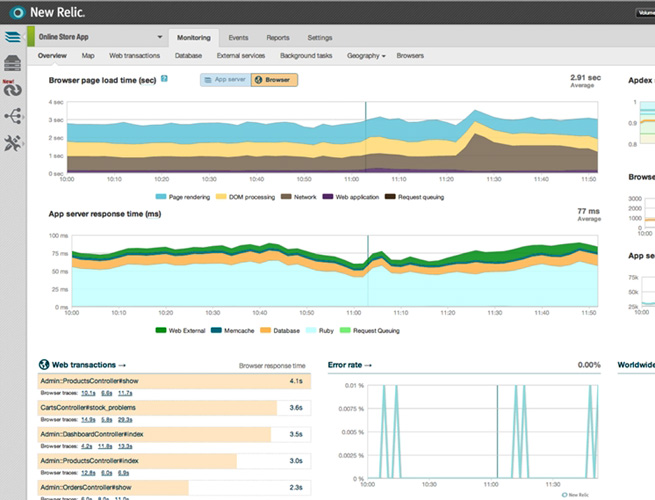Screen dimensions: 655x500
Task: Open the 10.1s browser trace link
Action: tap(88, 393)
